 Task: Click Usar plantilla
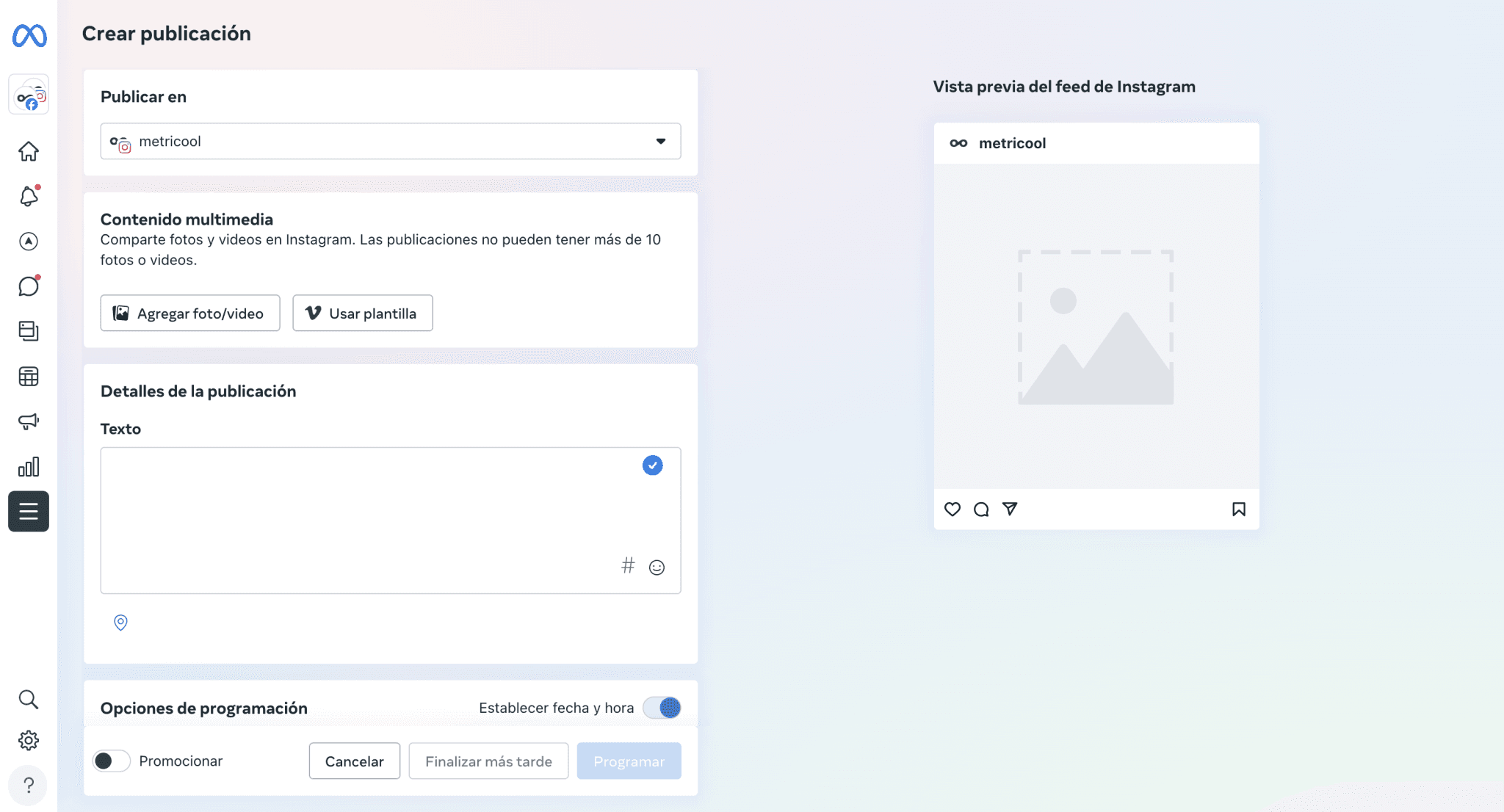[362, 313]
